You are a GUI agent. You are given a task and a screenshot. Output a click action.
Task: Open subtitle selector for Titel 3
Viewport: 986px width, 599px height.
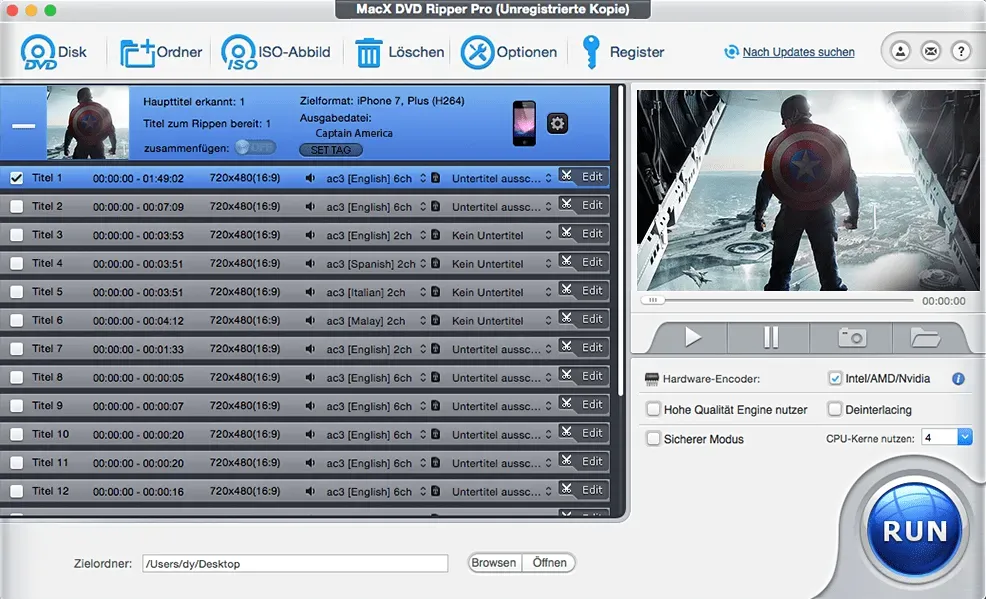(x=548, y=235)
